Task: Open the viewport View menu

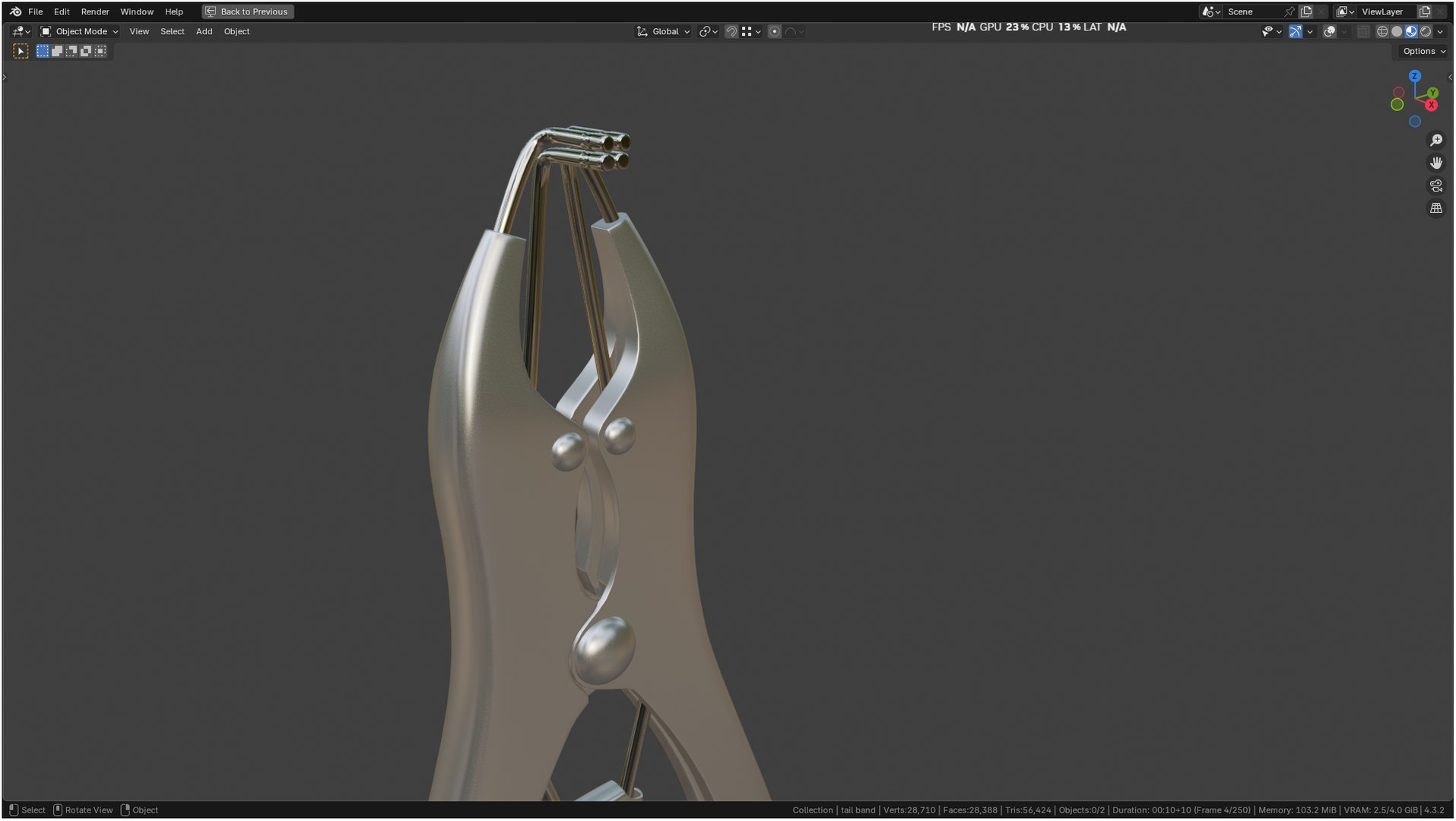Action: click(139, 31)
